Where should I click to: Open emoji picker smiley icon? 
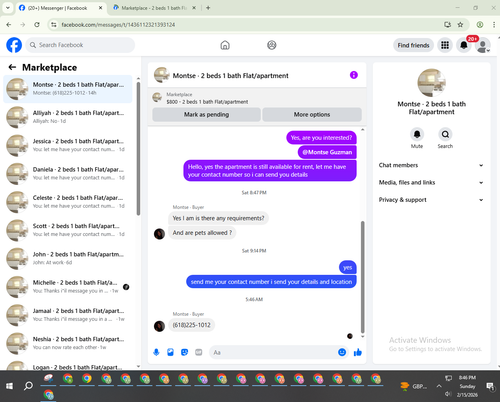click(x=342, y=352)
